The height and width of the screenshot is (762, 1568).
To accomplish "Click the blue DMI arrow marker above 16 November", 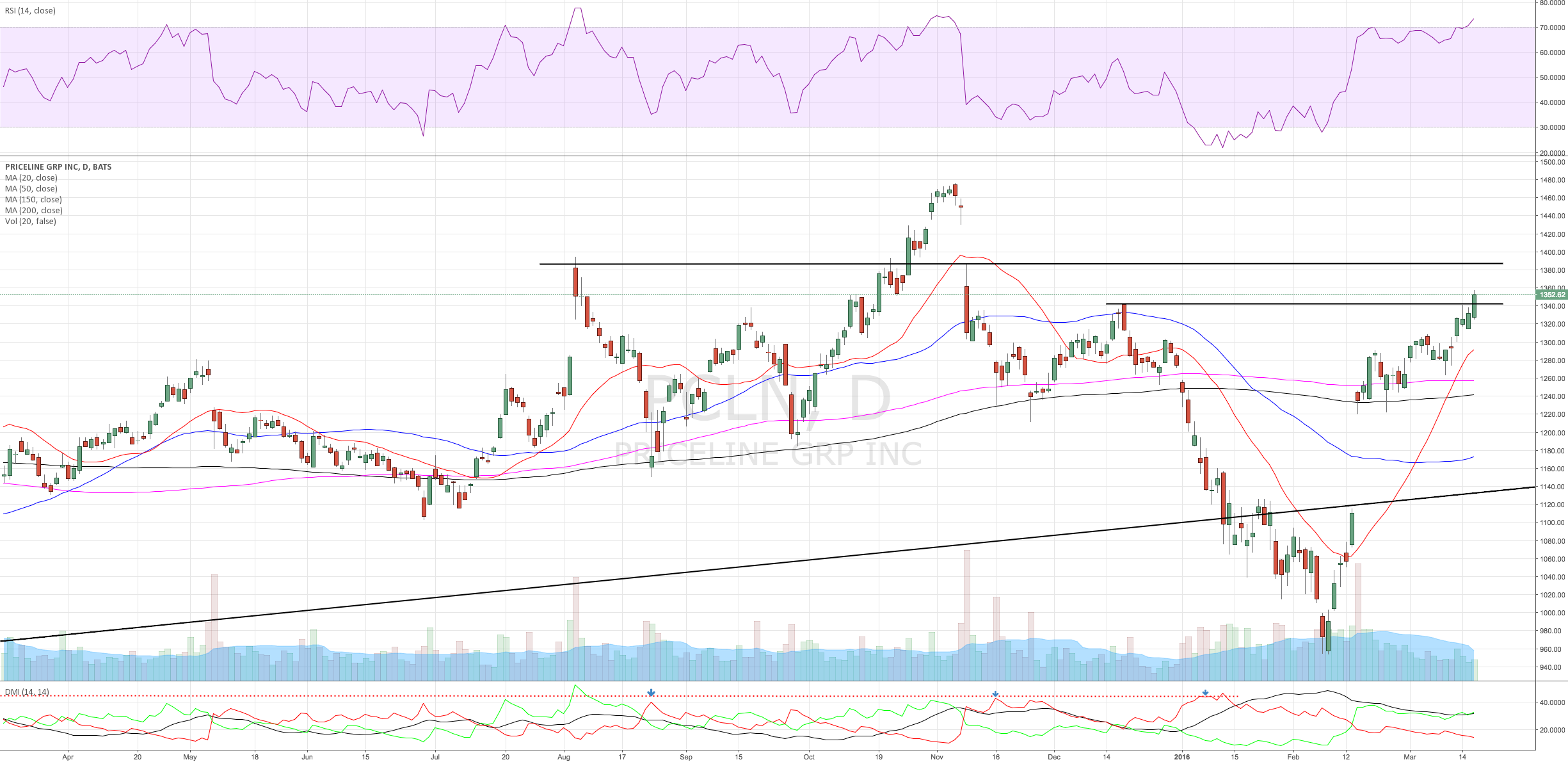I will pyautogui.click(x=995, y=694).
